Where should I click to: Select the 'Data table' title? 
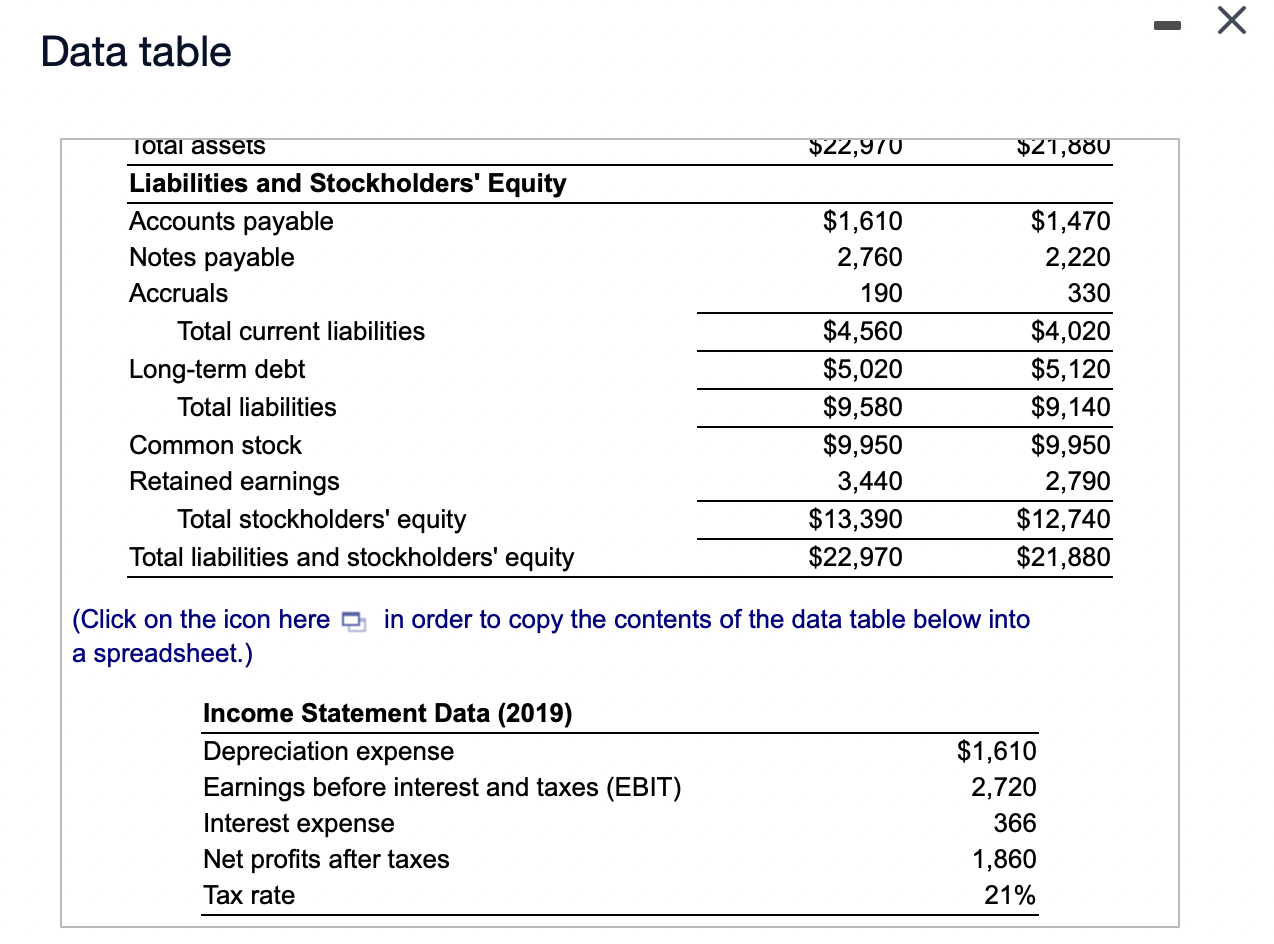tap(134, 51)
